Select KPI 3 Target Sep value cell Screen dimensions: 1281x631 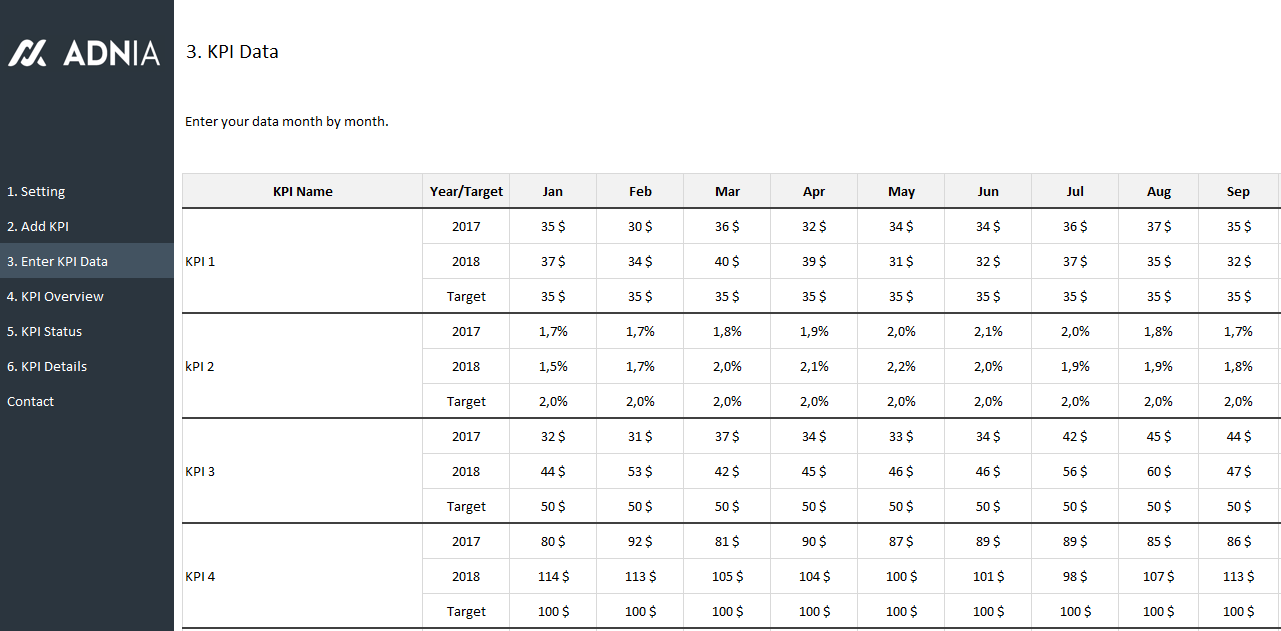[1238, 507]
